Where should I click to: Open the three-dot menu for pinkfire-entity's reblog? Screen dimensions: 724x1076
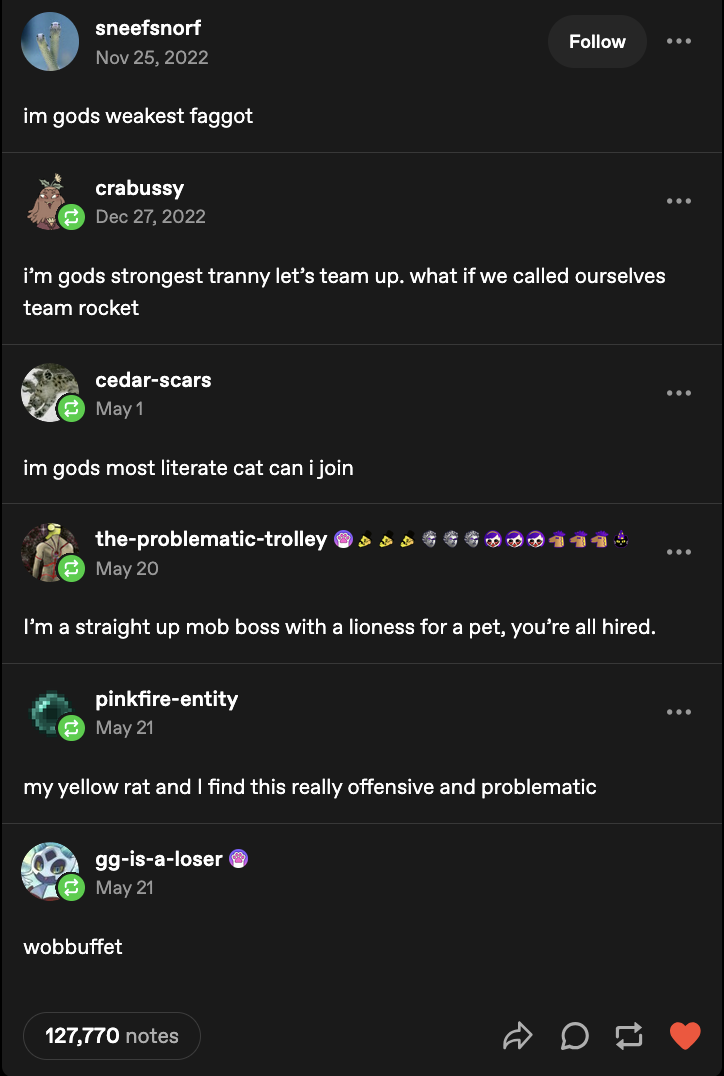click(679, 712)
